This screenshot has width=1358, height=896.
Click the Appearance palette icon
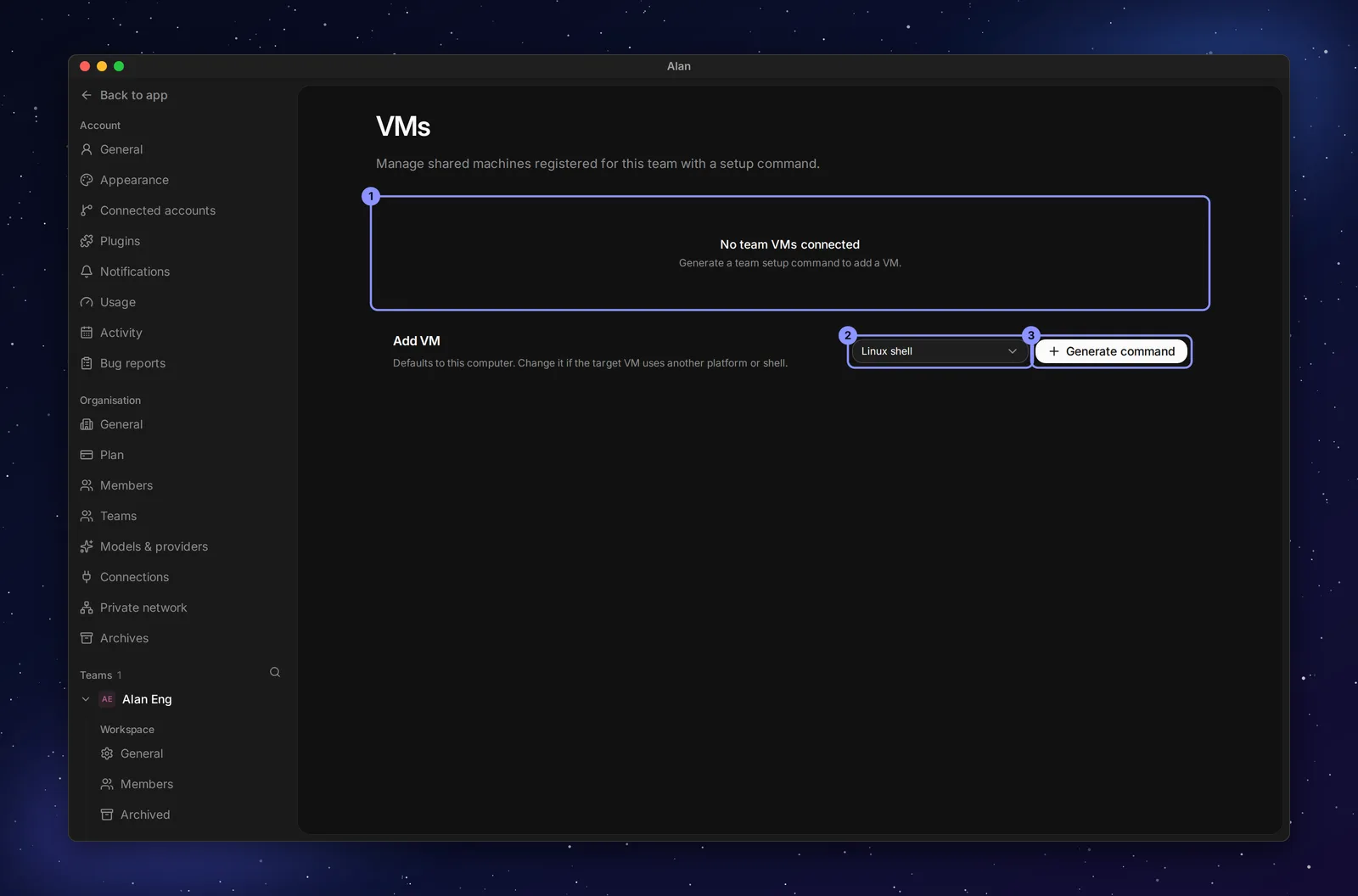pos(87,180)
